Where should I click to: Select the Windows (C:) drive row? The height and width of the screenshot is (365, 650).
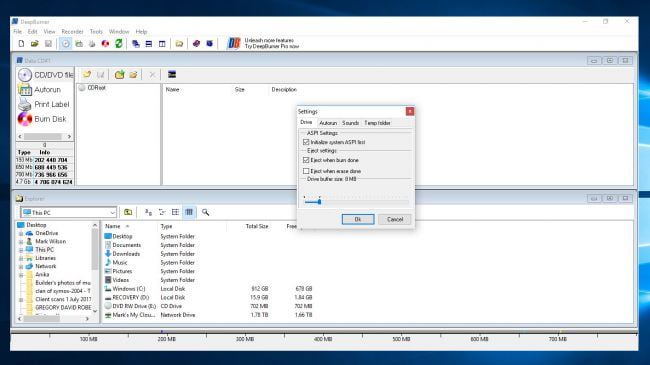(209, 289)
